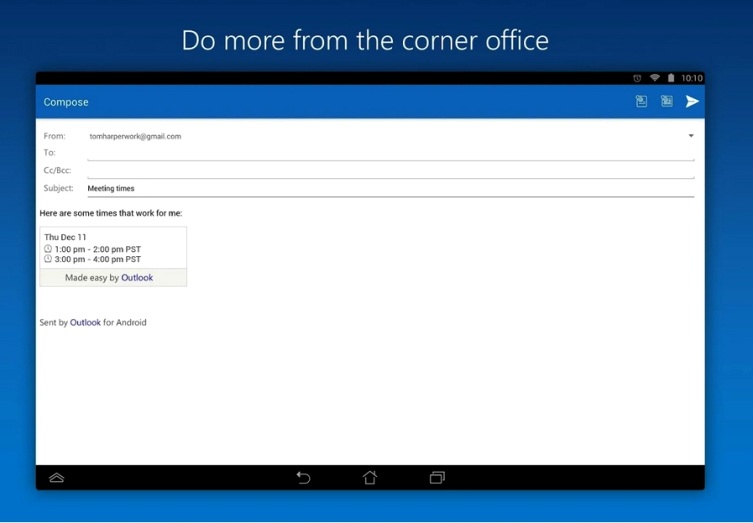Tap the battery icon in status bar

coord(671,78)
